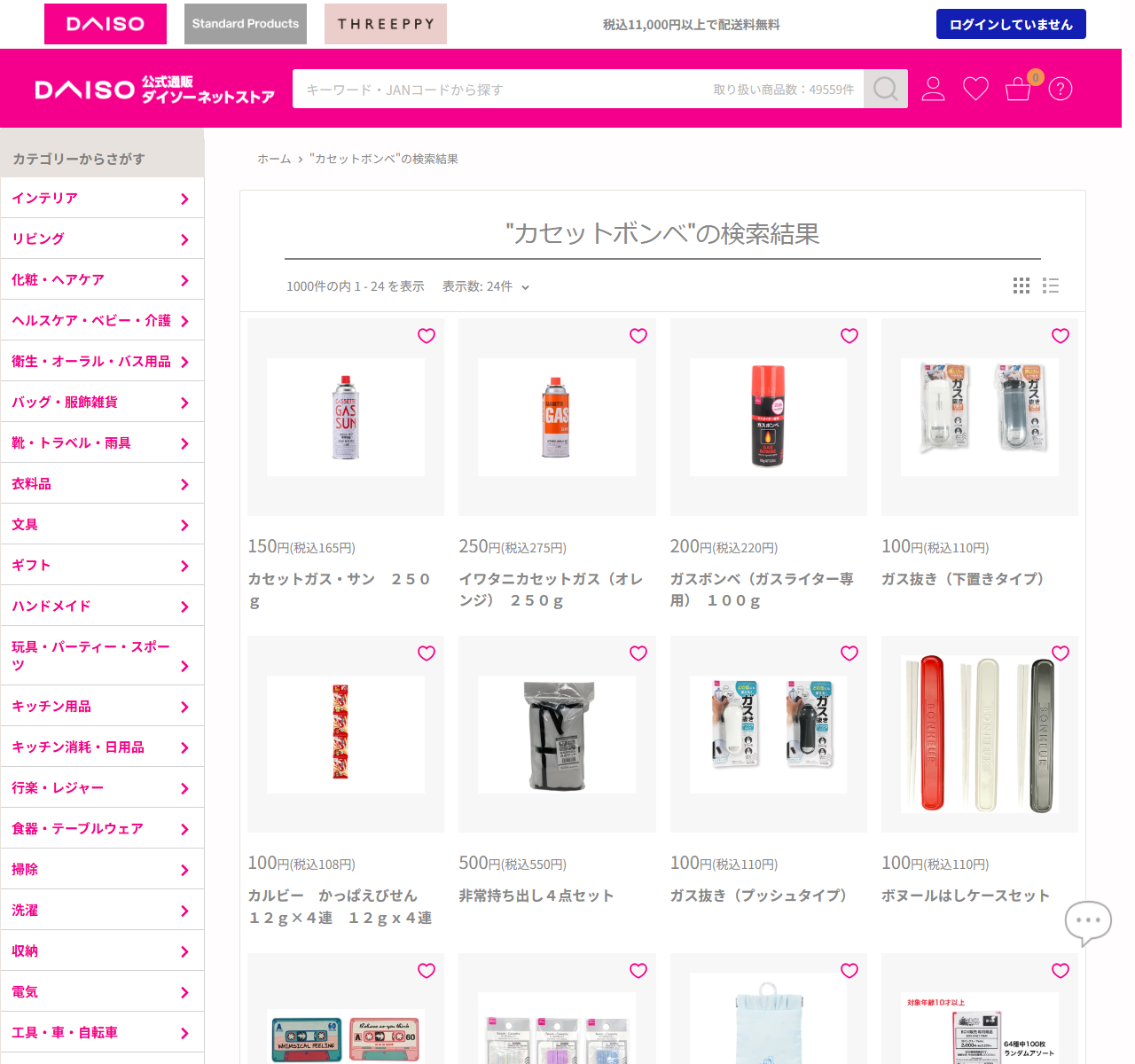Open the 電気 category
The height and width of the screenshot is (1064, 1135).
click(x=102, y=991)
